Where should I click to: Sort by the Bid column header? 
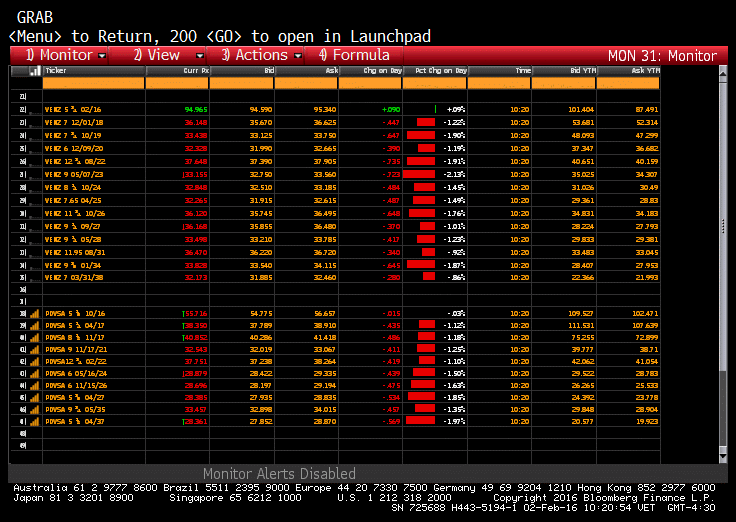pos(242,71)
